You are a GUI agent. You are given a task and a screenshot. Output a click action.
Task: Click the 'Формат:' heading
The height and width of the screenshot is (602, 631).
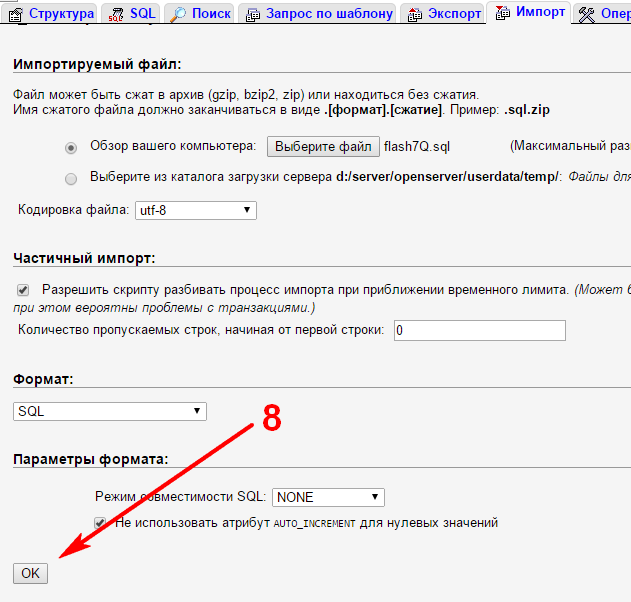(43, 379)
